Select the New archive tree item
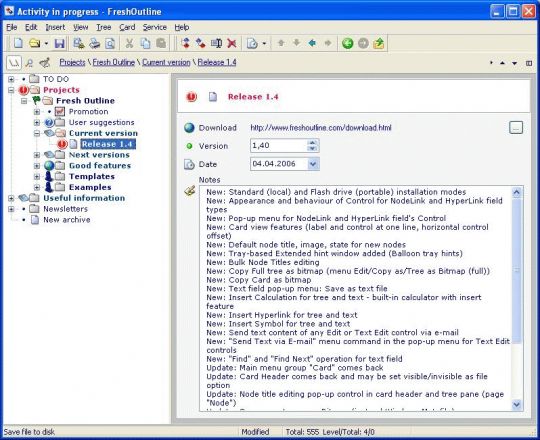540x440 pixels. click(x=66, y=220)
